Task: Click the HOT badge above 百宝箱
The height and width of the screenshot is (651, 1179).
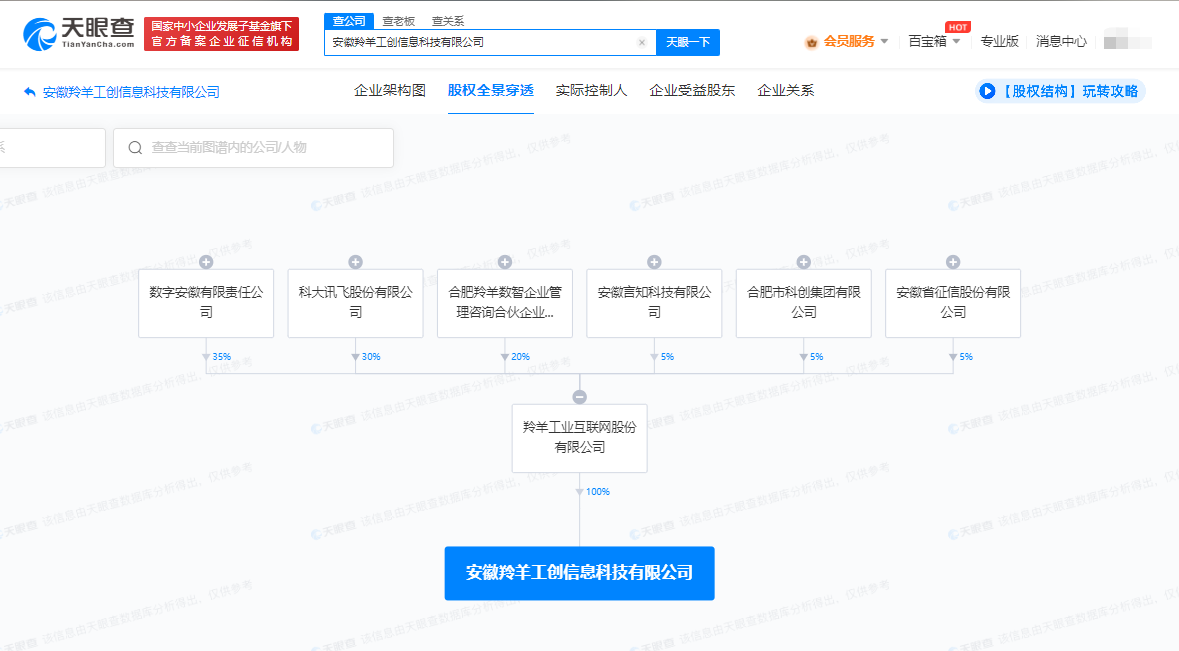Action: 957,27
